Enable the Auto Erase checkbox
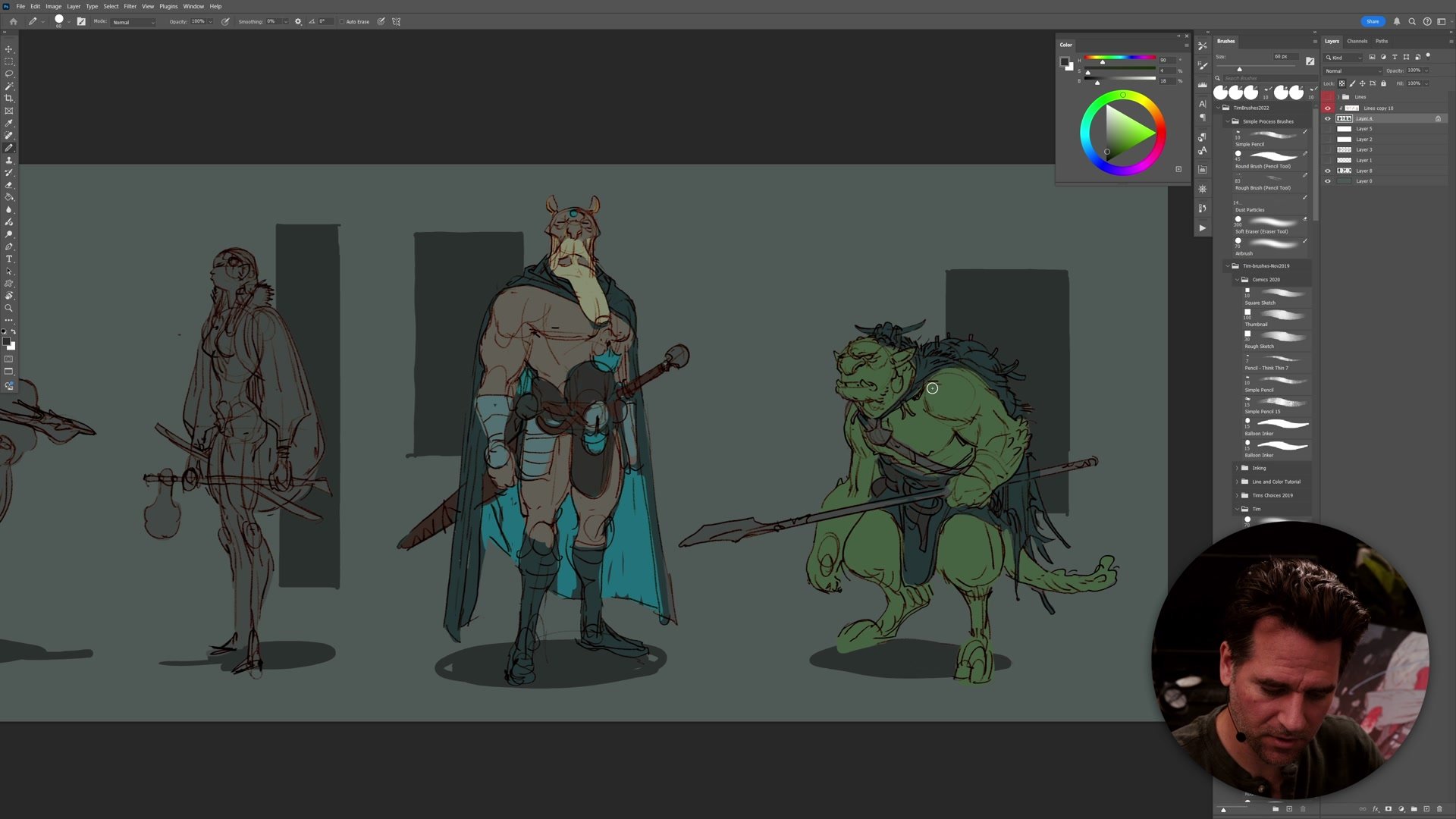Image resolution: width=1456 pixels, height=819 pixels. [x=342, y=21]
